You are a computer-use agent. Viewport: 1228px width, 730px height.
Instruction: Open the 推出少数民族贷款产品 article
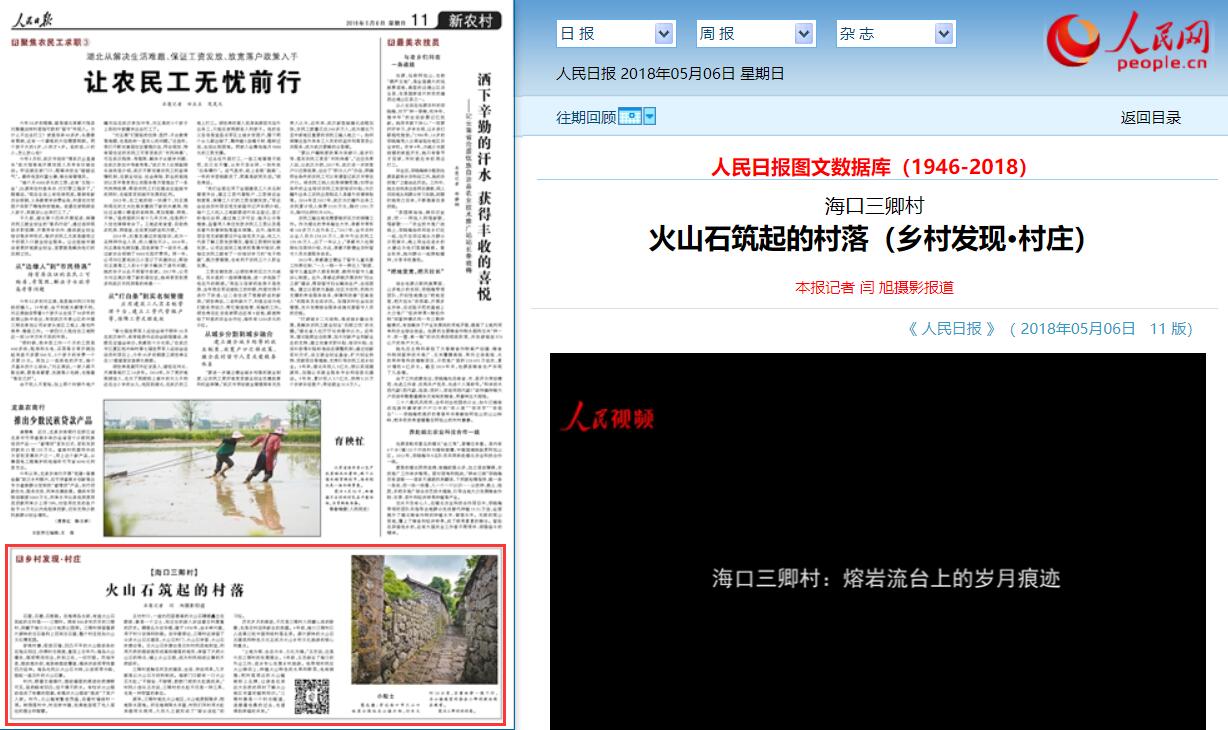click(54, 419)
